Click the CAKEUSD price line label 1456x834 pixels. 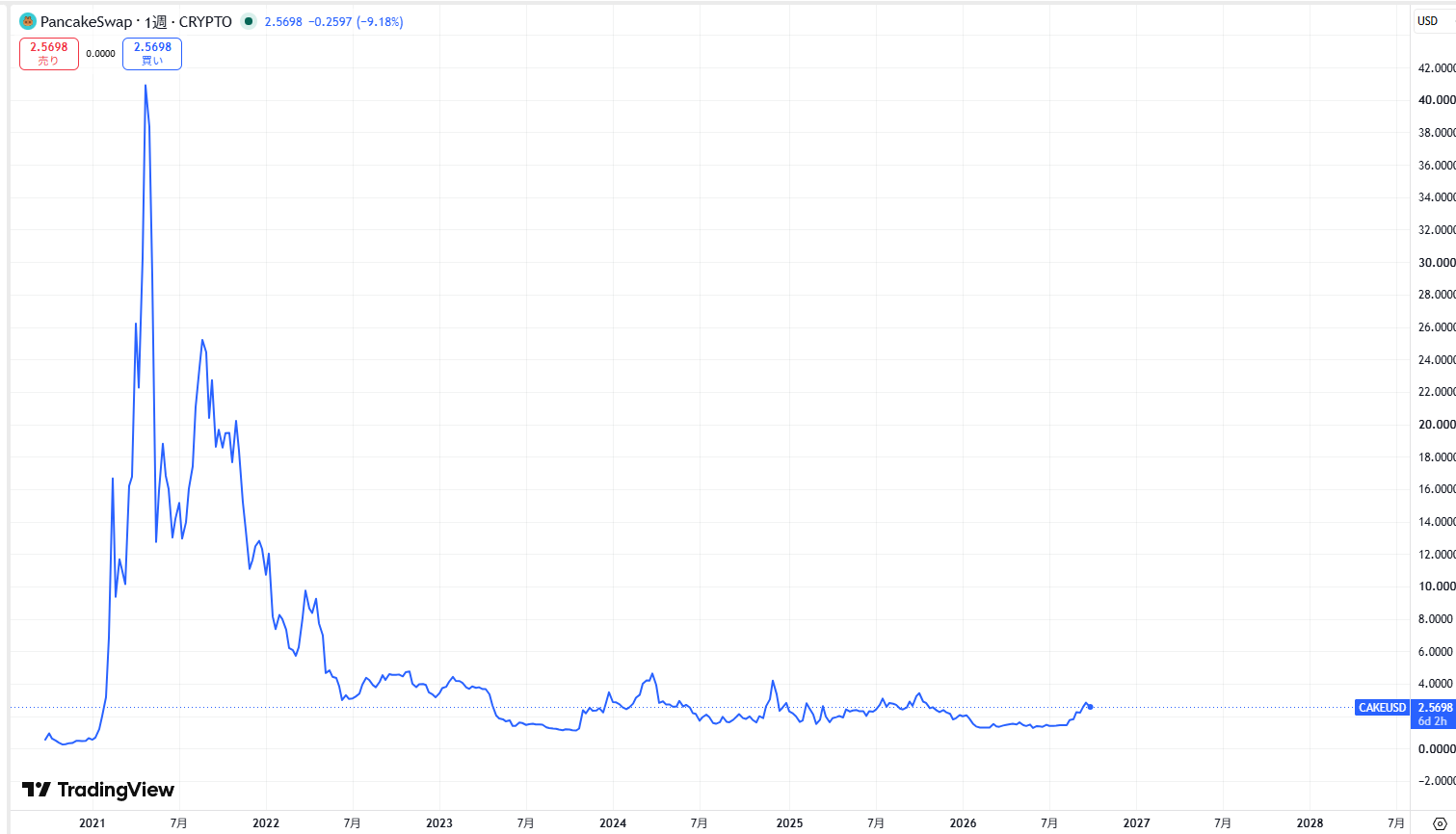coord(1382,708)
